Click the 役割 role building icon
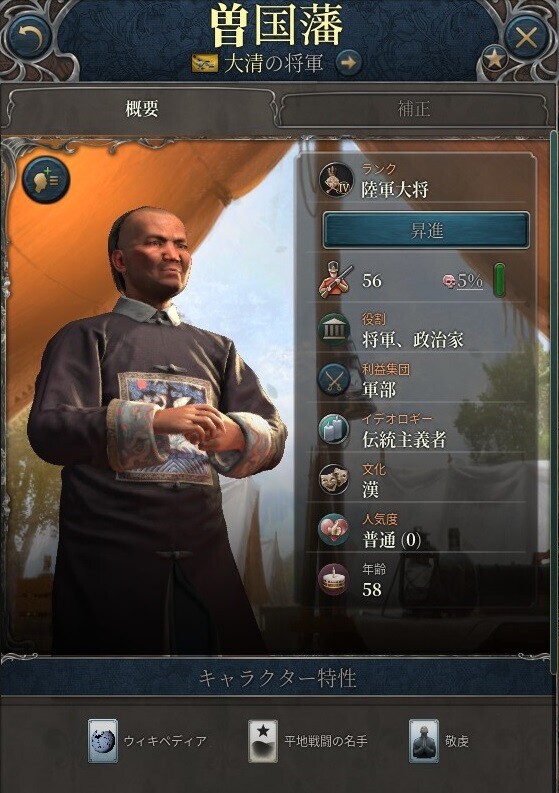559x793 pixels. click(334, 330)
